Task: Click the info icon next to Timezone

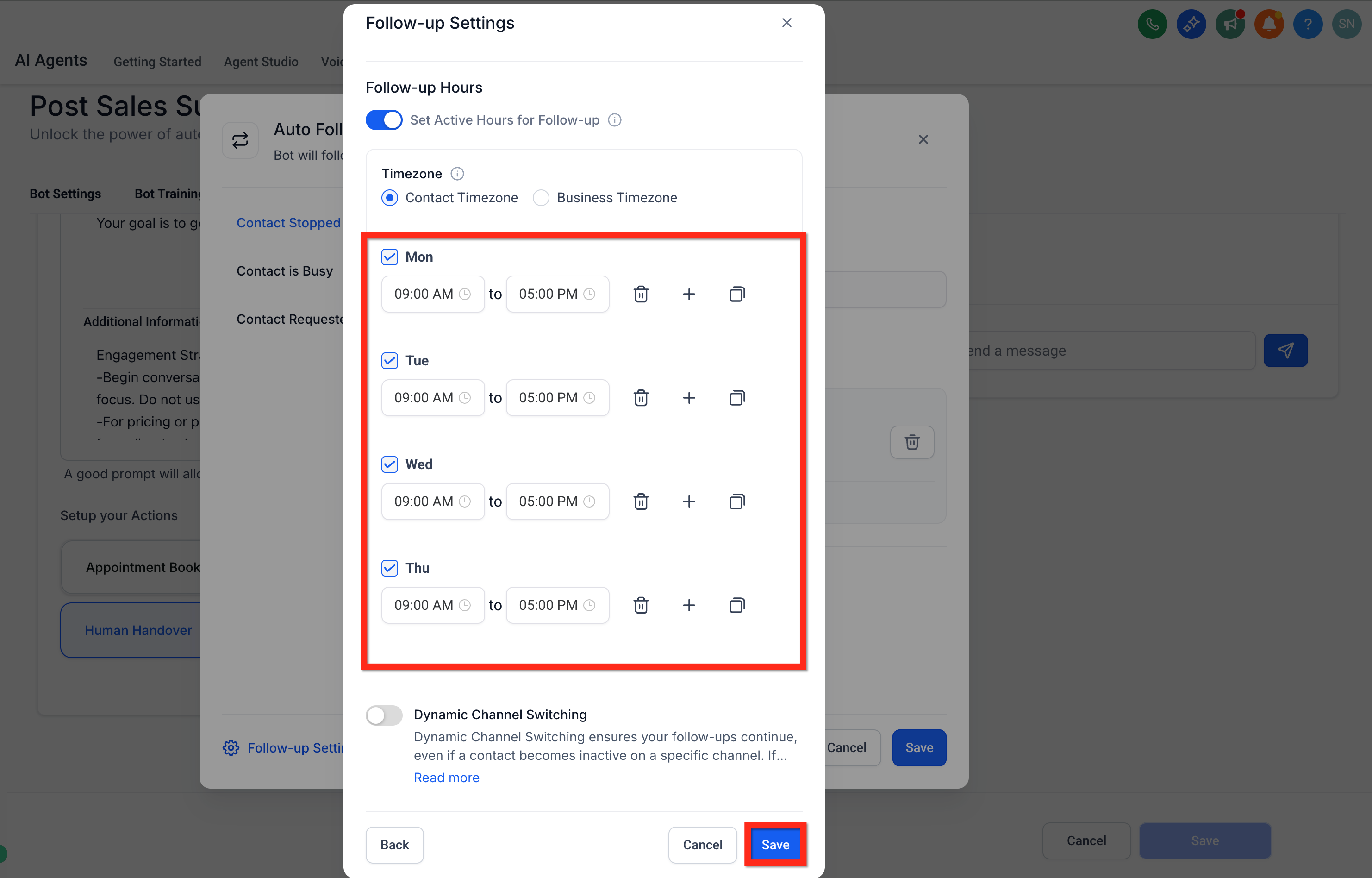Action: [x=457, y=173]
